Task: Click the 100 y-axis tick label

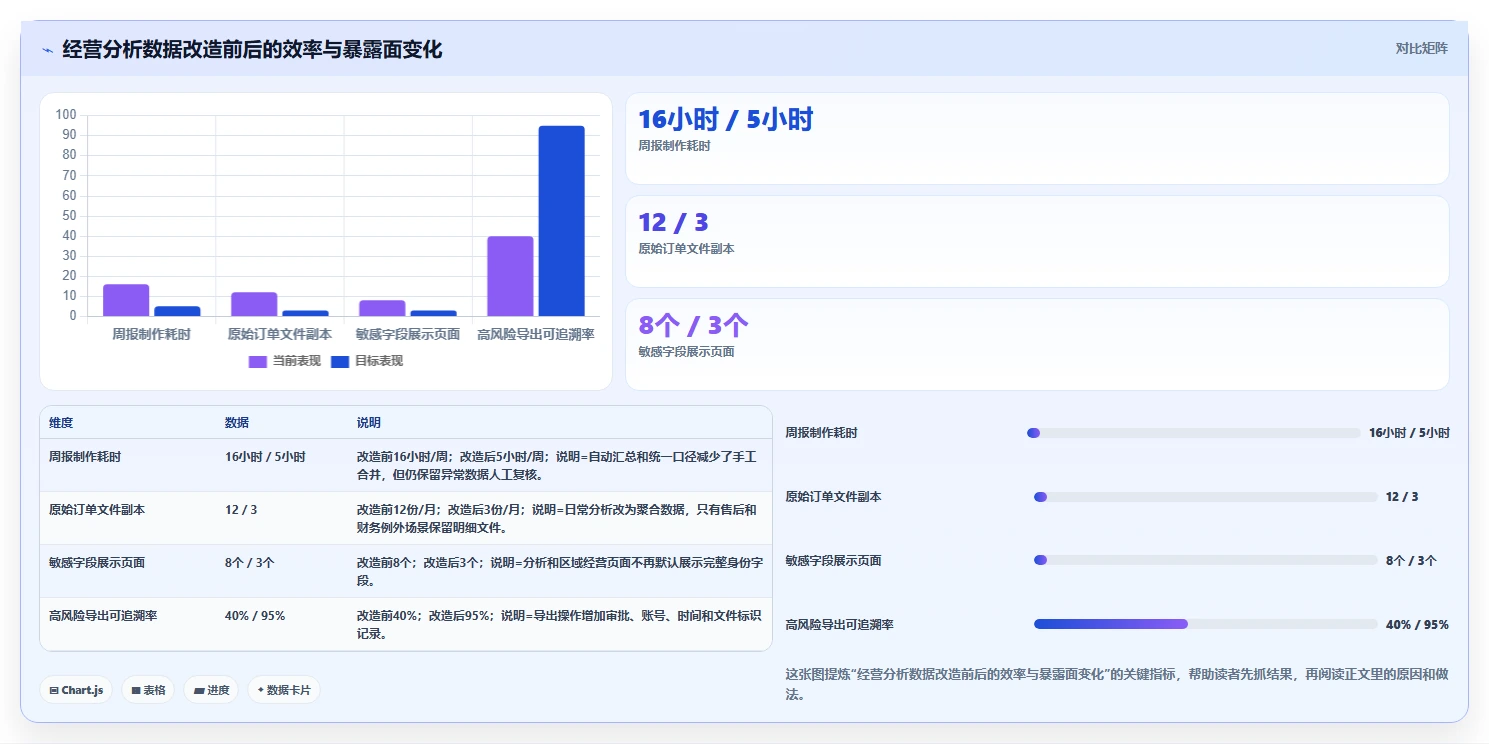Action: tap(66, 115)
